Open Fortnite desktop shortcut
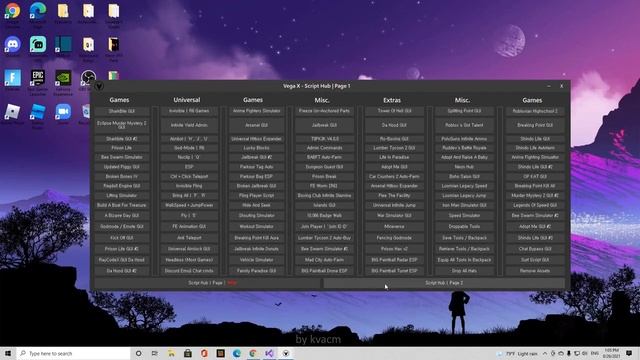The width and height of the screenshot is (640, 360). tap(13, 78)
